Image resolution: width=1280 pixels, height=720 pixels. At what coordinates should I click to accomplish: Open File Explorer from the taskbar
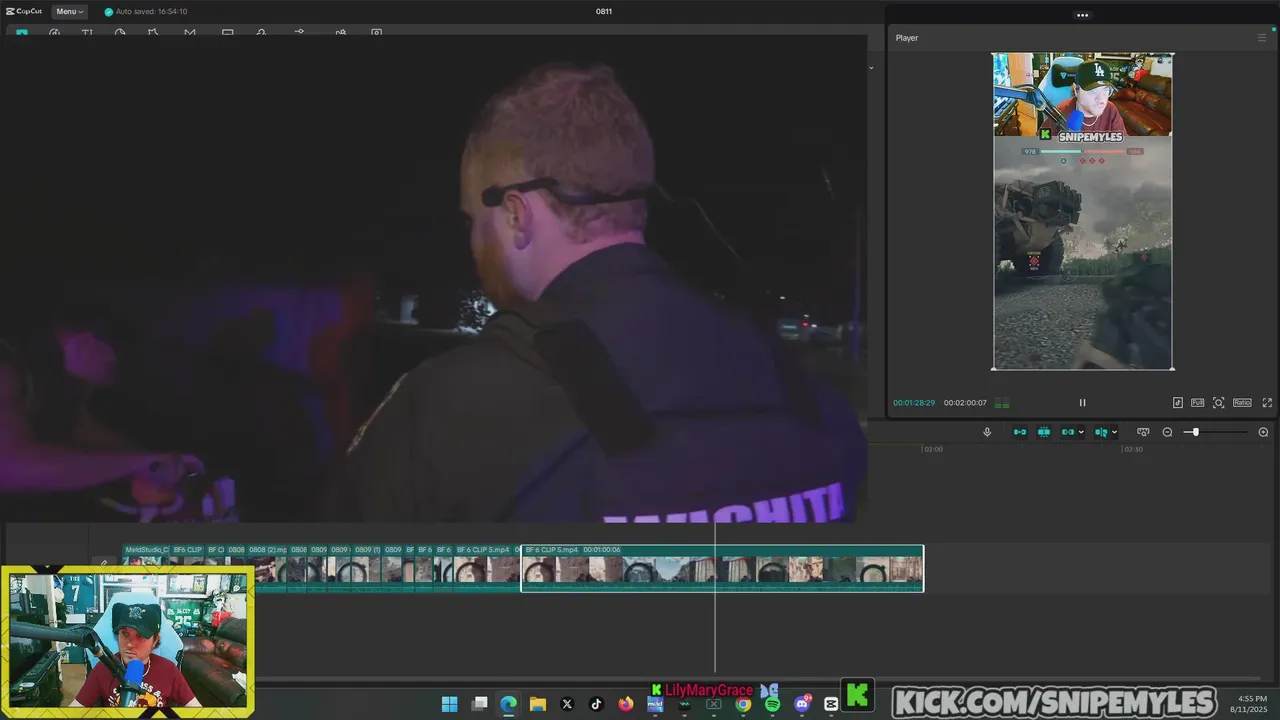point(537,704)
